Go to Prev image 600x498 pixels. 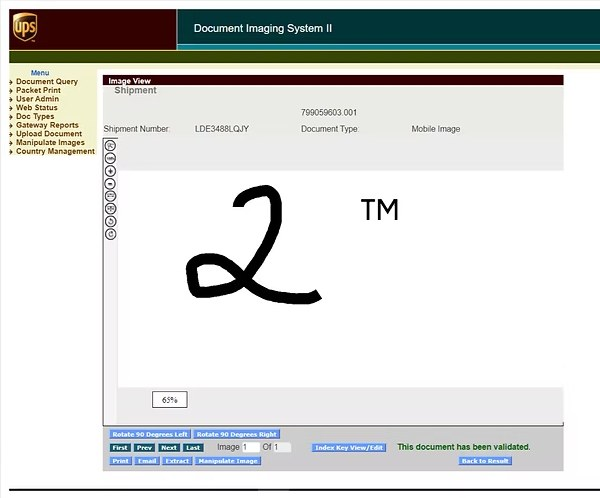pyautogui.click(x=144, y=447)
